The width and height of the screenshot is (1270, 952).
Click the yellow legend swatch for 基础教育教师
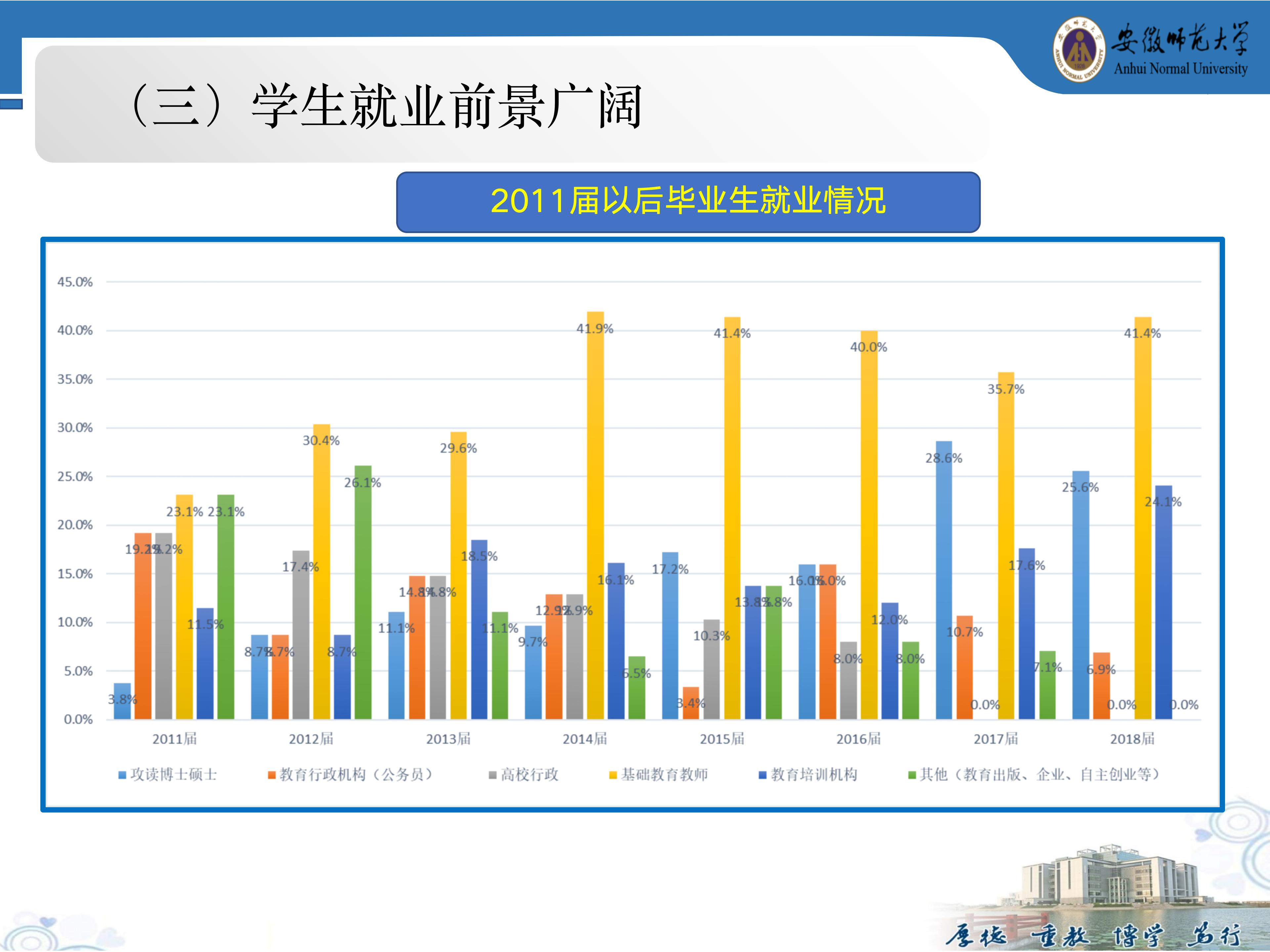613,775
